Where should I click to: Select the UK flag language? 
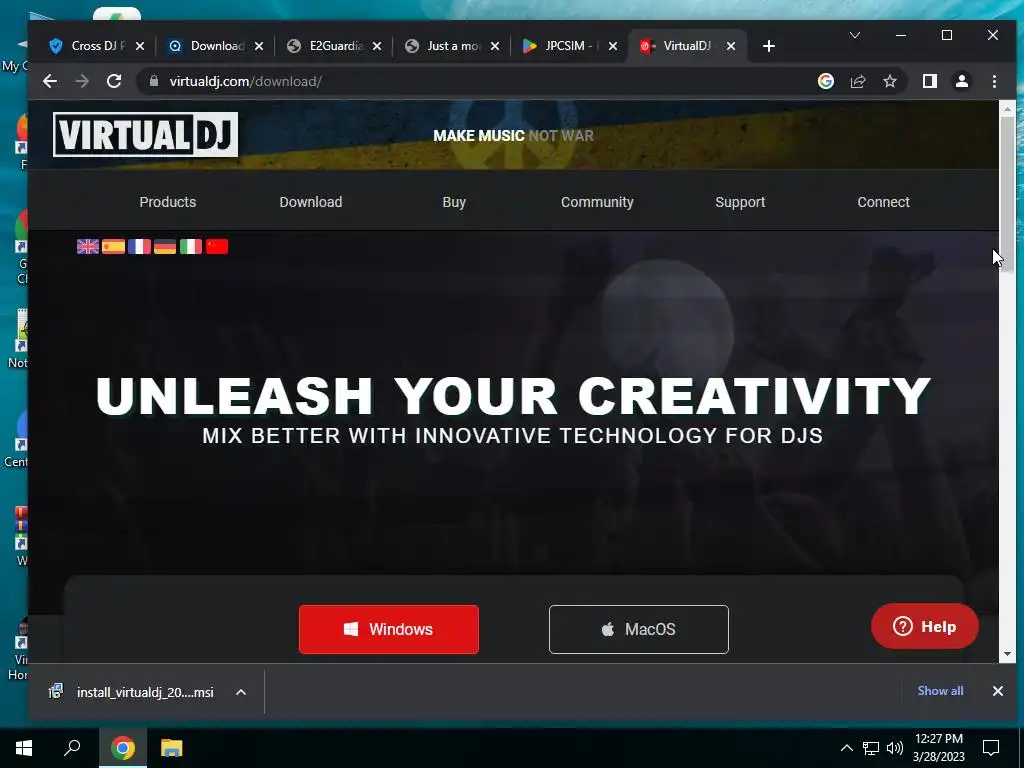point(88,246)
